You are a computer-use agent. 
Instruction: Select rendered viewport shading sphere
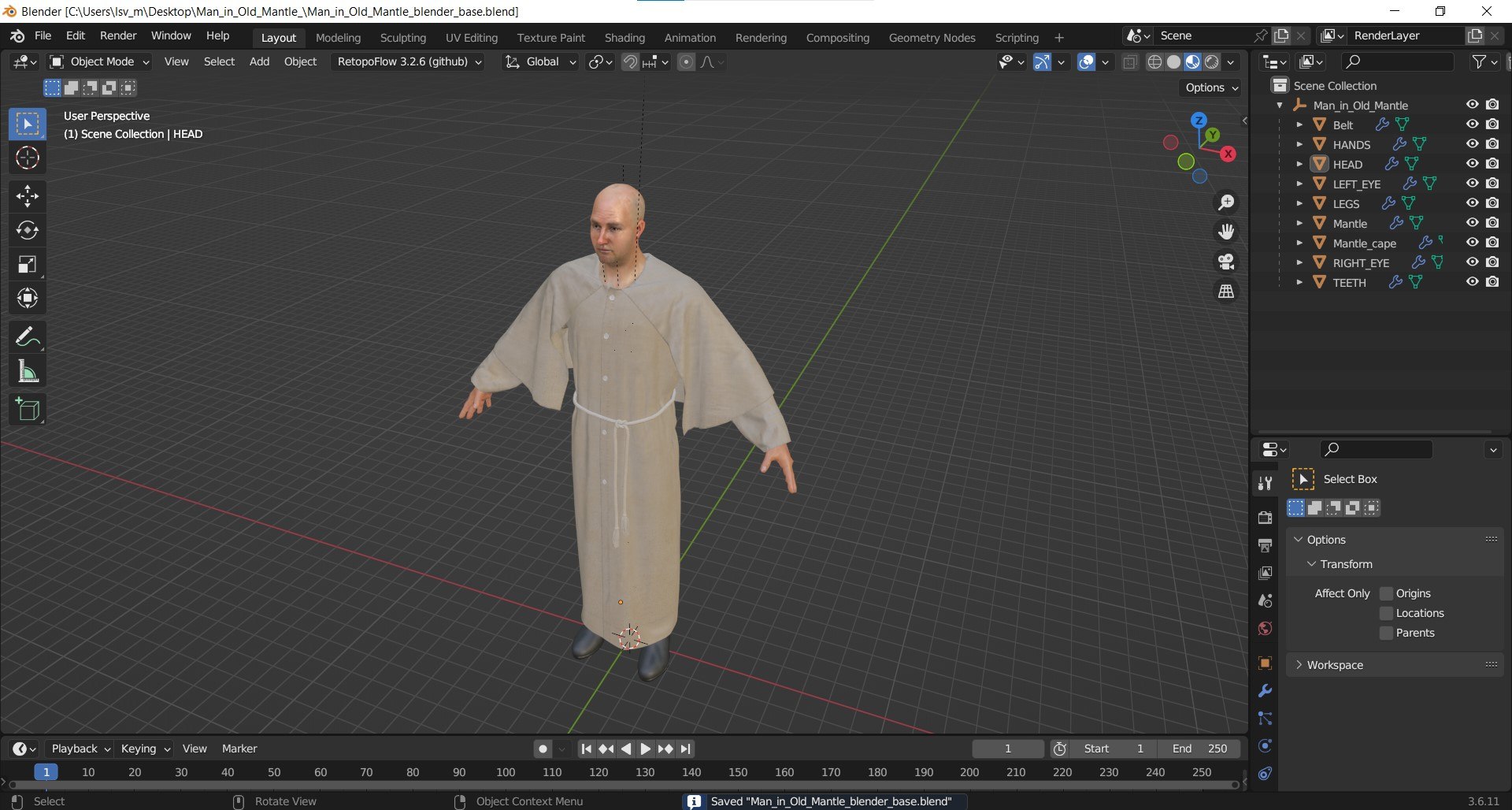coord(1211,62)
